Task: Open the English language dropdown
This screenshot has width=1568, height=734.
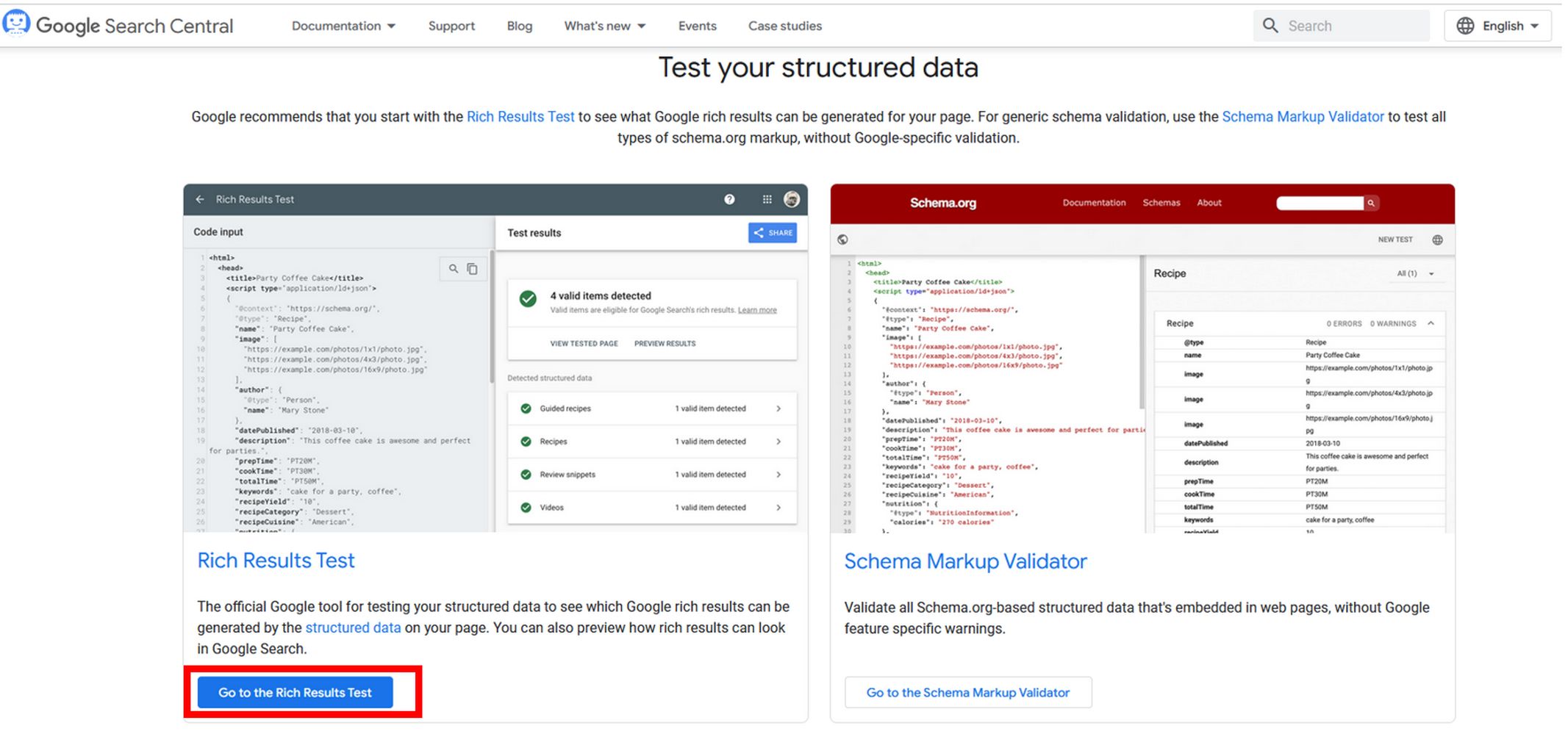Action: (1497, 26)
